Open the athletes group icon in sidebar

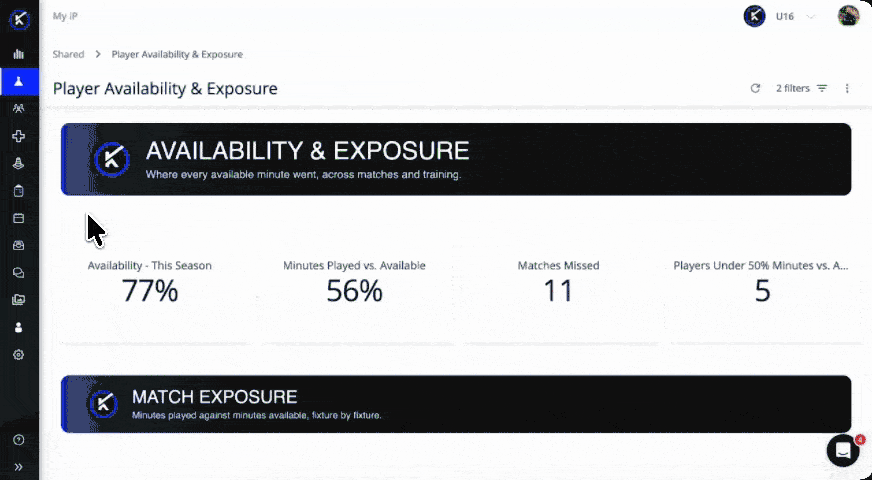pos(19,108)
